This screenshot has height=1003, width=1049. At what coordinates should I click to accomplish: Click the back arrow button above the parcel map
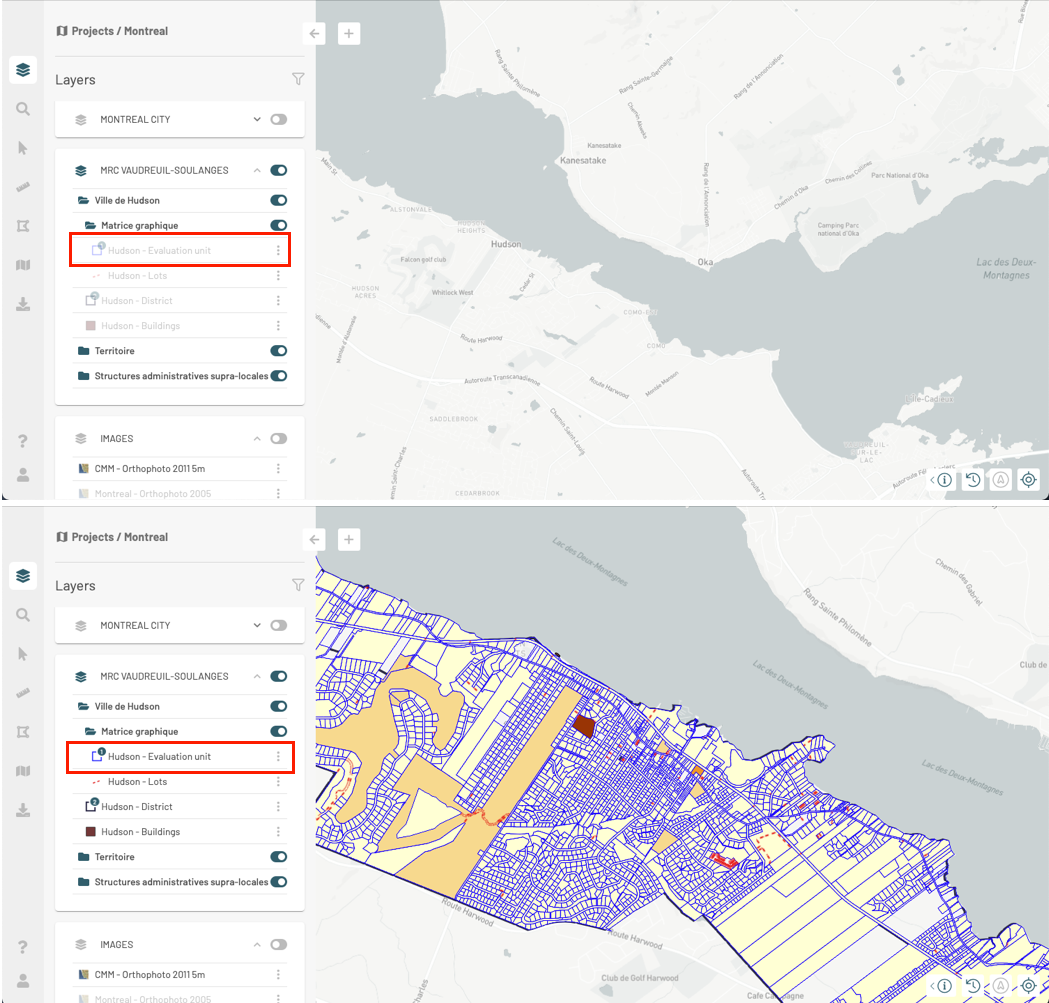click(x=315, y=540)
